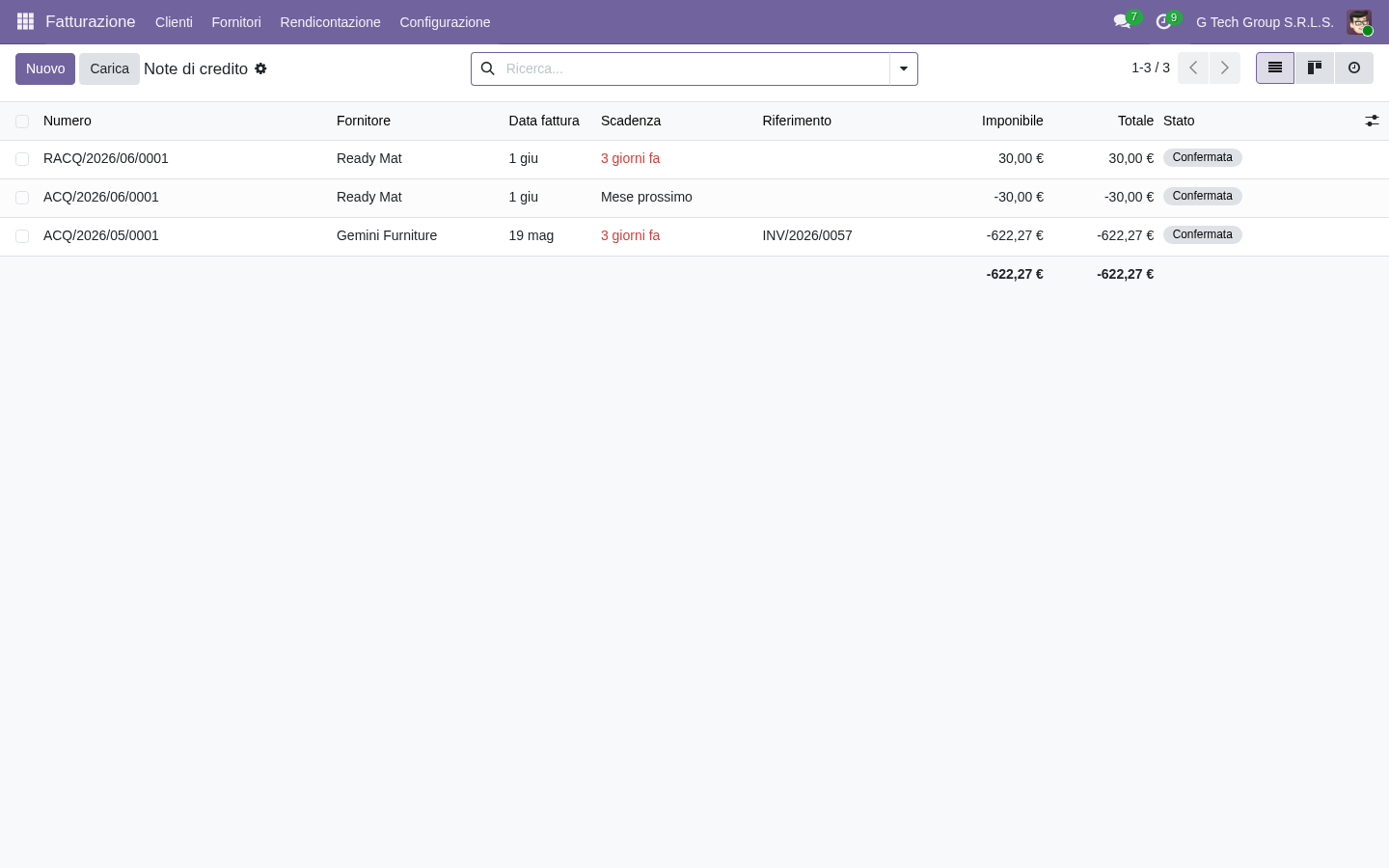The width and height of the screenshot is (1389, 868).
Task: Open the company switcher G Tech Group S.R.L.S.
Action: pos(1265,22)
